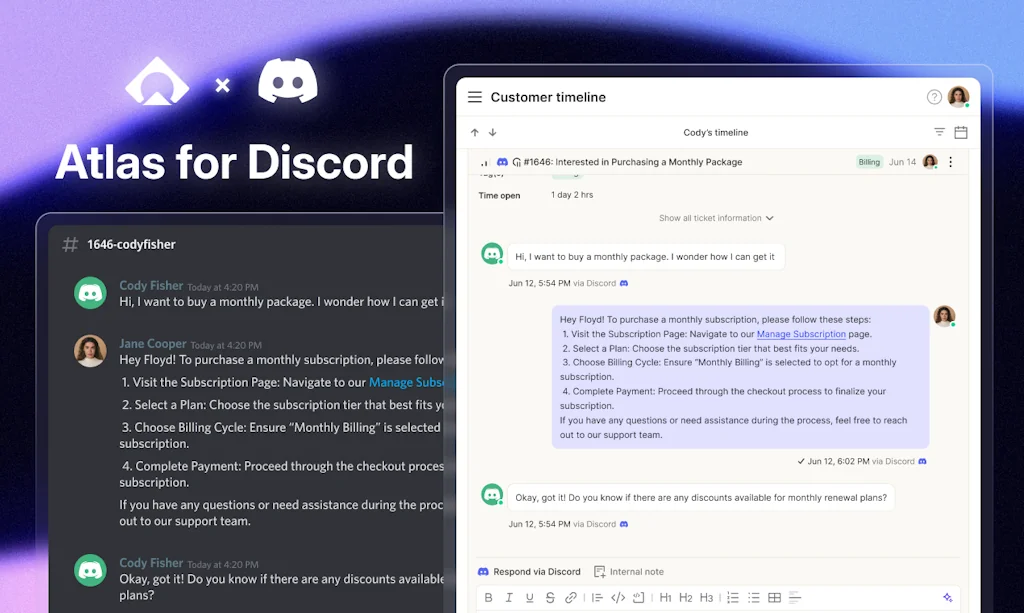
Task: Insert a link using the editor link button
Action: click(x=571, y=598)
